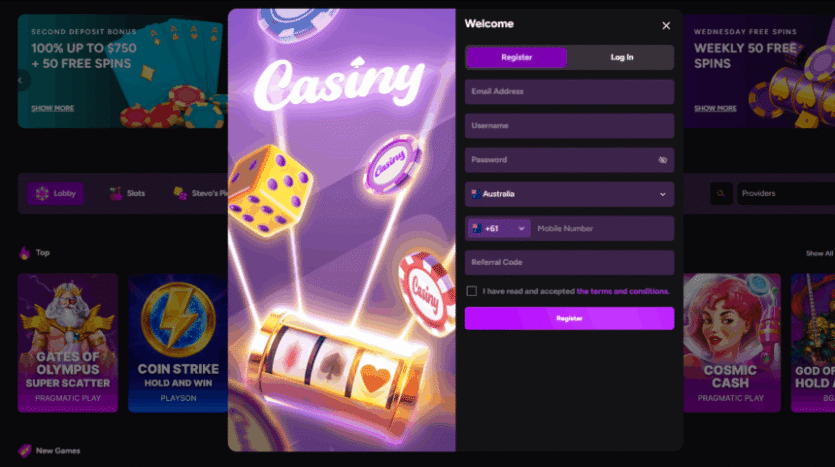Close the Welcome dialog
Screen dimensions: 835x467
[x=666, y=26]
